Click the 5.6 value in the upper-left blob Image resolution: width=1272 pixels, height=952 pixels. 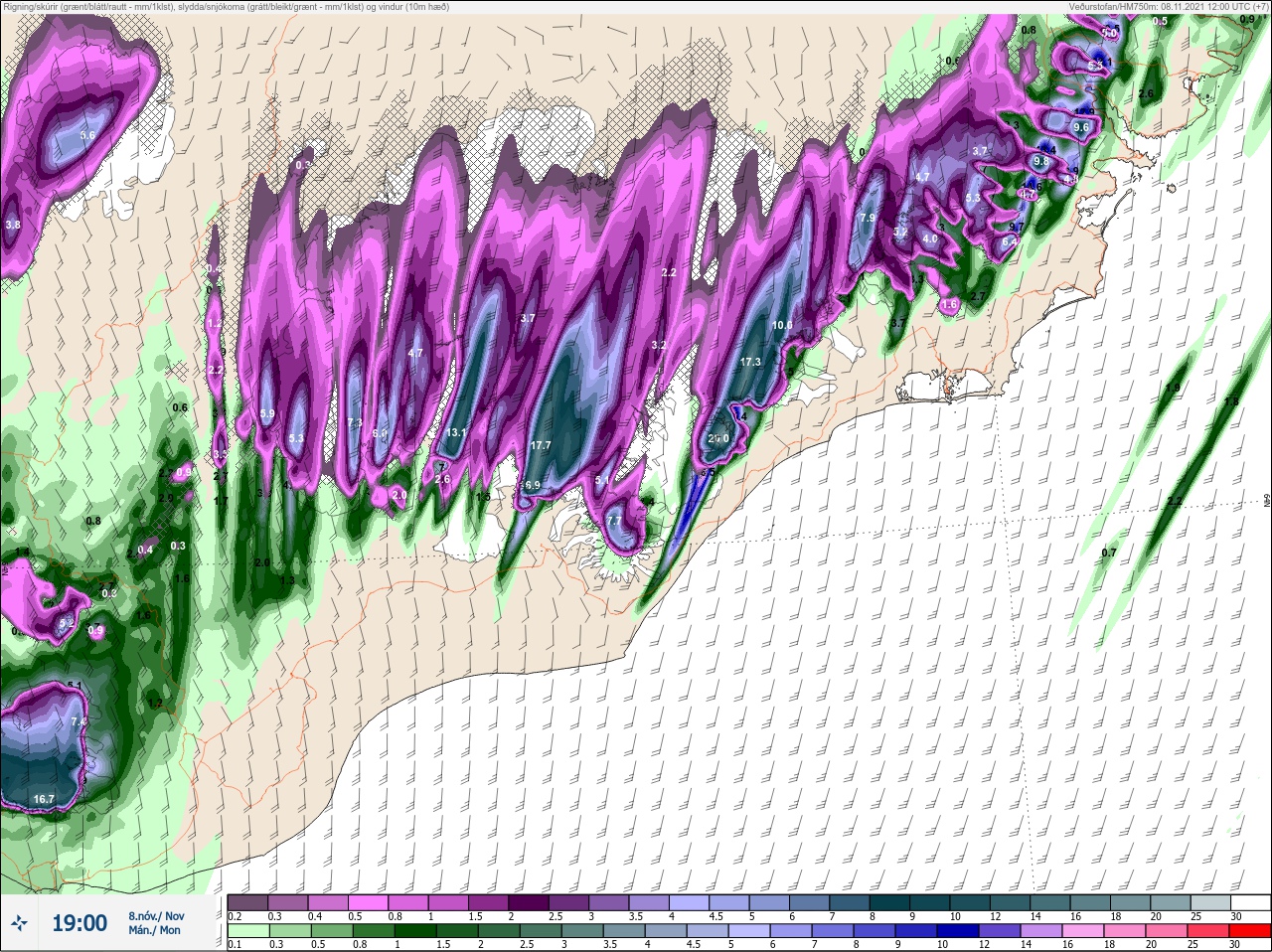click(86, 135)
